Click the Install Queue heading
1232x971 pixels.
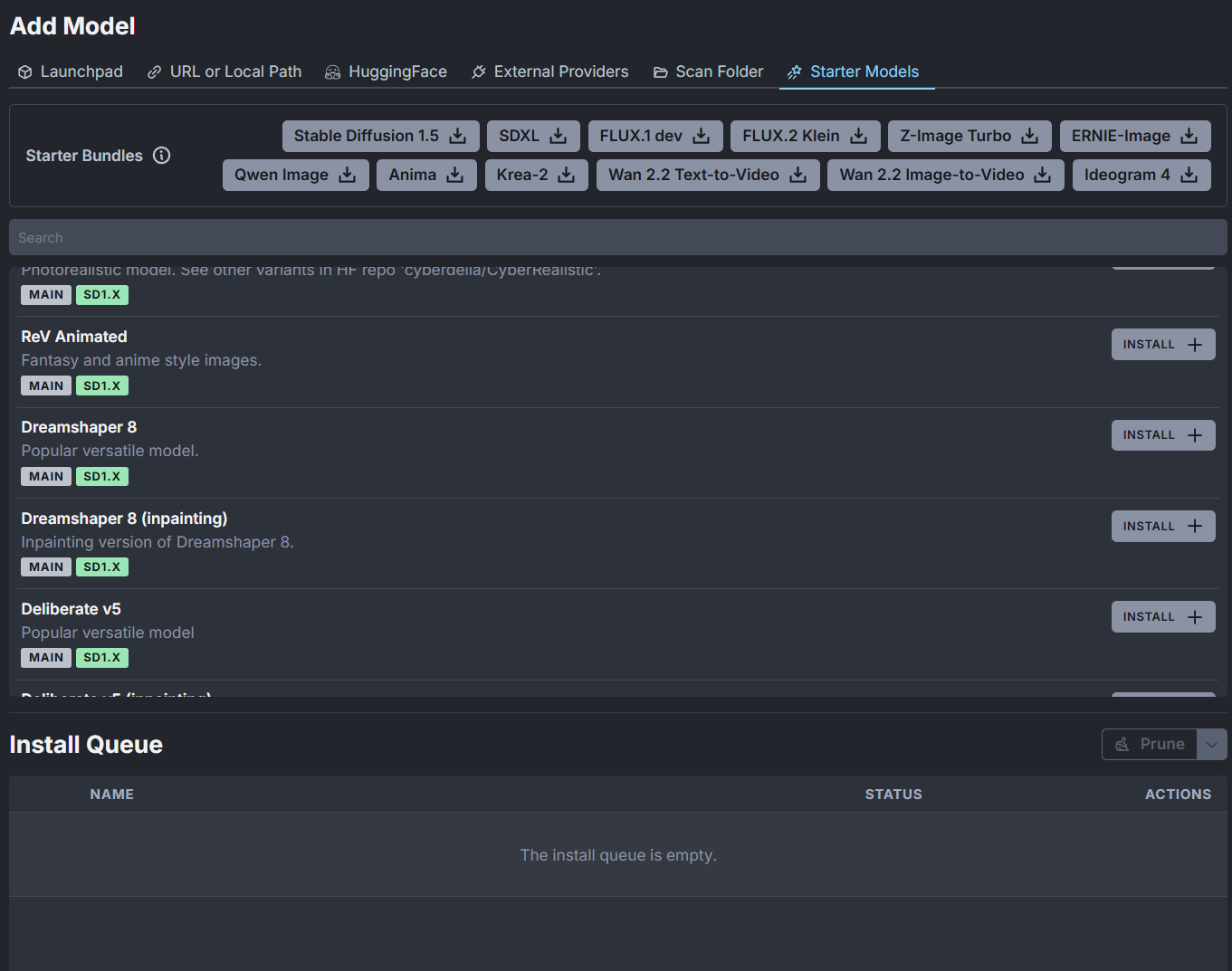coord(86,745)
